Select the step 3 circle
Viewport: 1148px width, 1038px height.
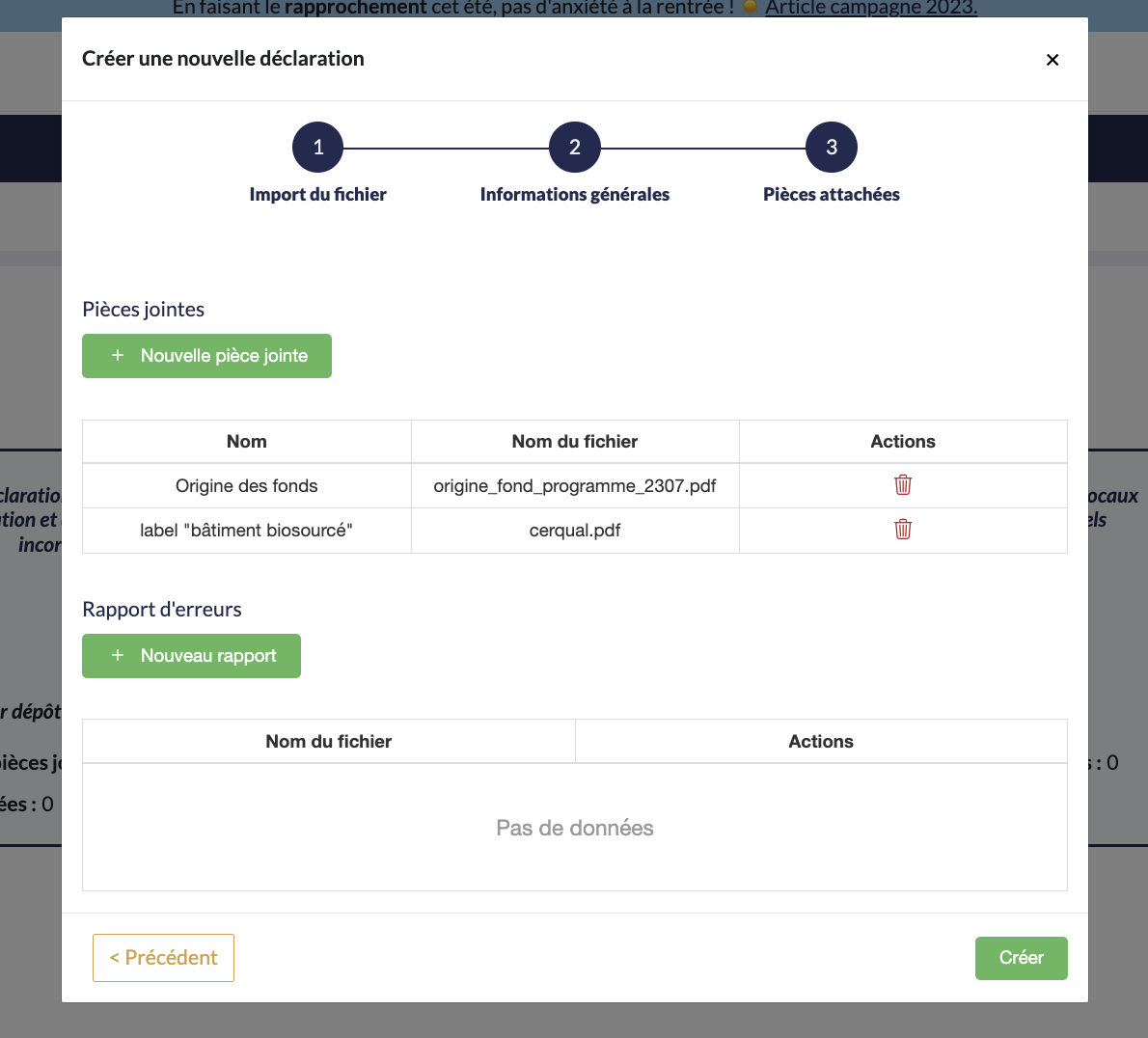pyautogui.click(x=832, y=148)
